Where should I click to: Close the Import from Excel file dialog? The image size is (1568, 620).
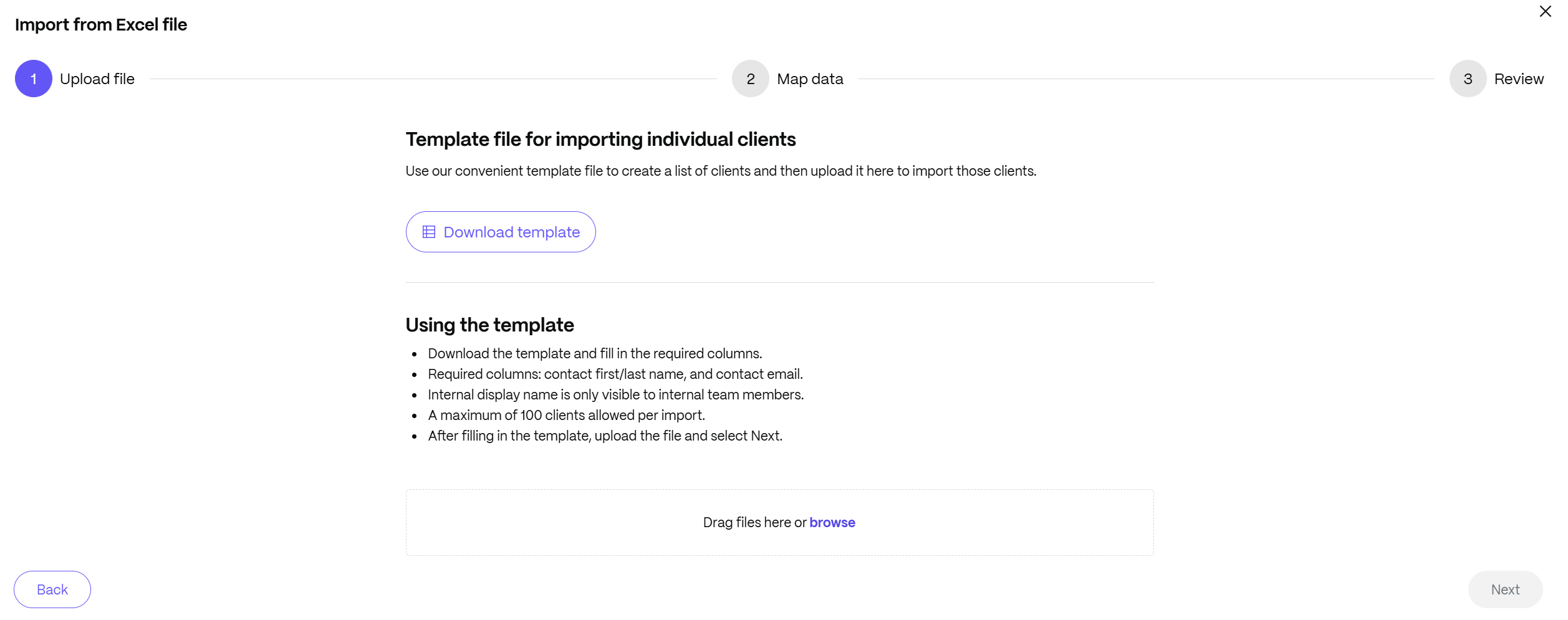click(1545, 11)
